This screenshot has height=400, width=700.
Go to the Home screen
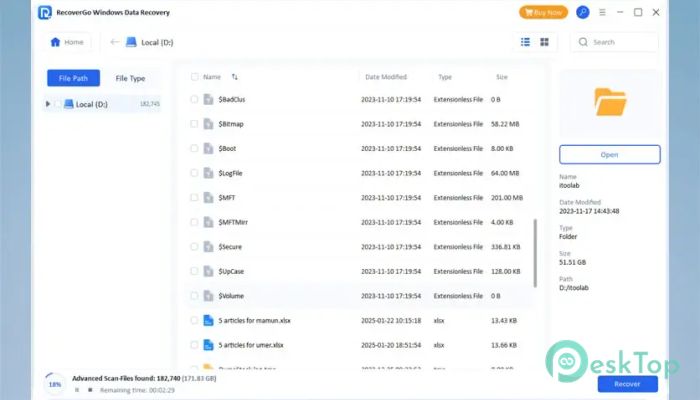[x=67, y=42]
